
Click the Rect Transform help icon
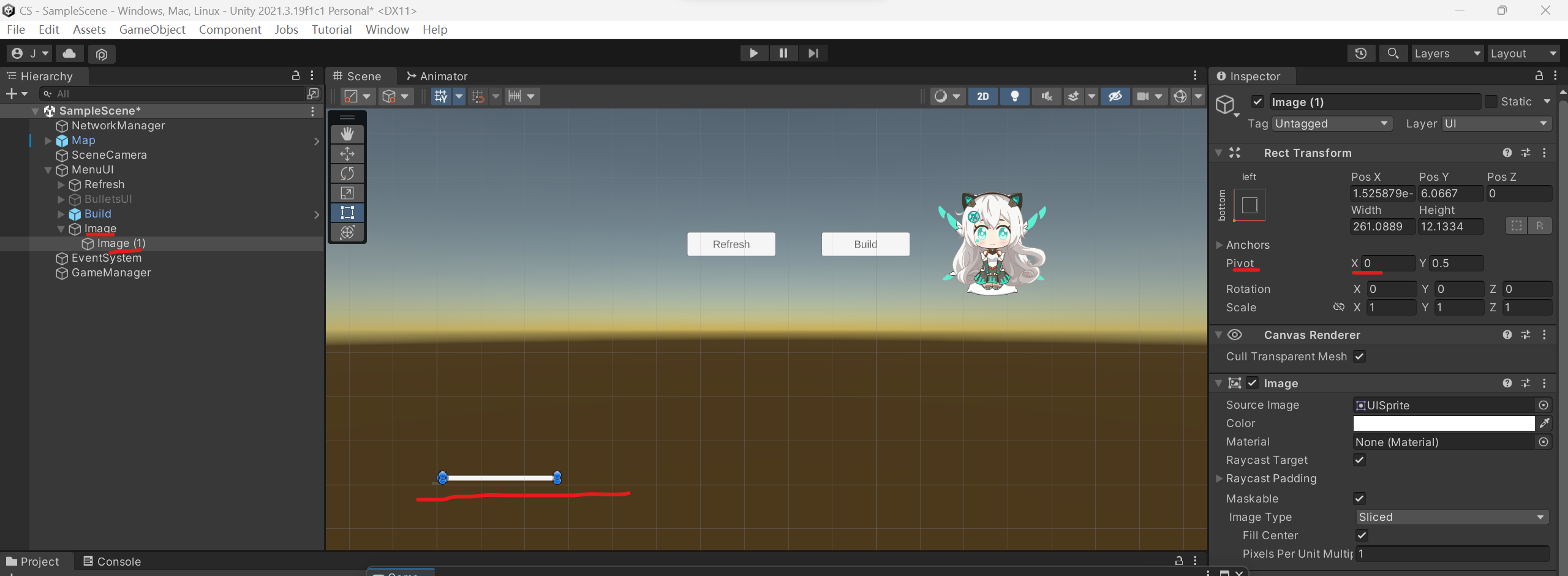point(1507,153)
